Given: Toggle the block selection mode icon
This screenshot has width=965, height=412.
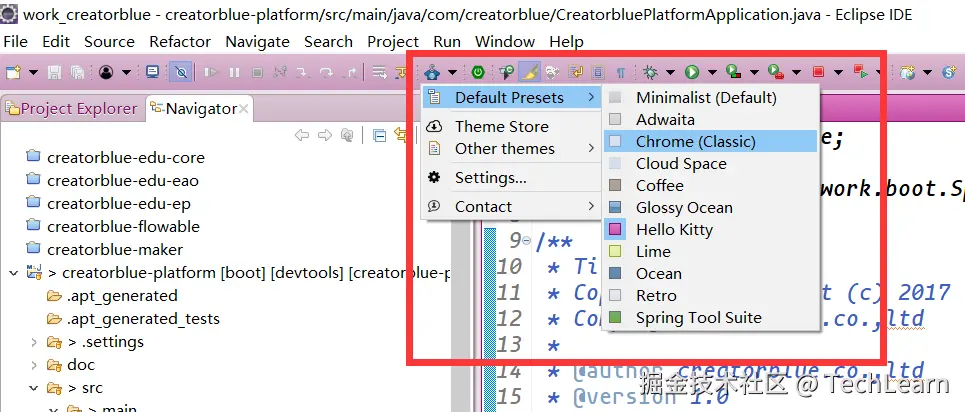Looking at the screenshot, I should (x=598, y=73).
